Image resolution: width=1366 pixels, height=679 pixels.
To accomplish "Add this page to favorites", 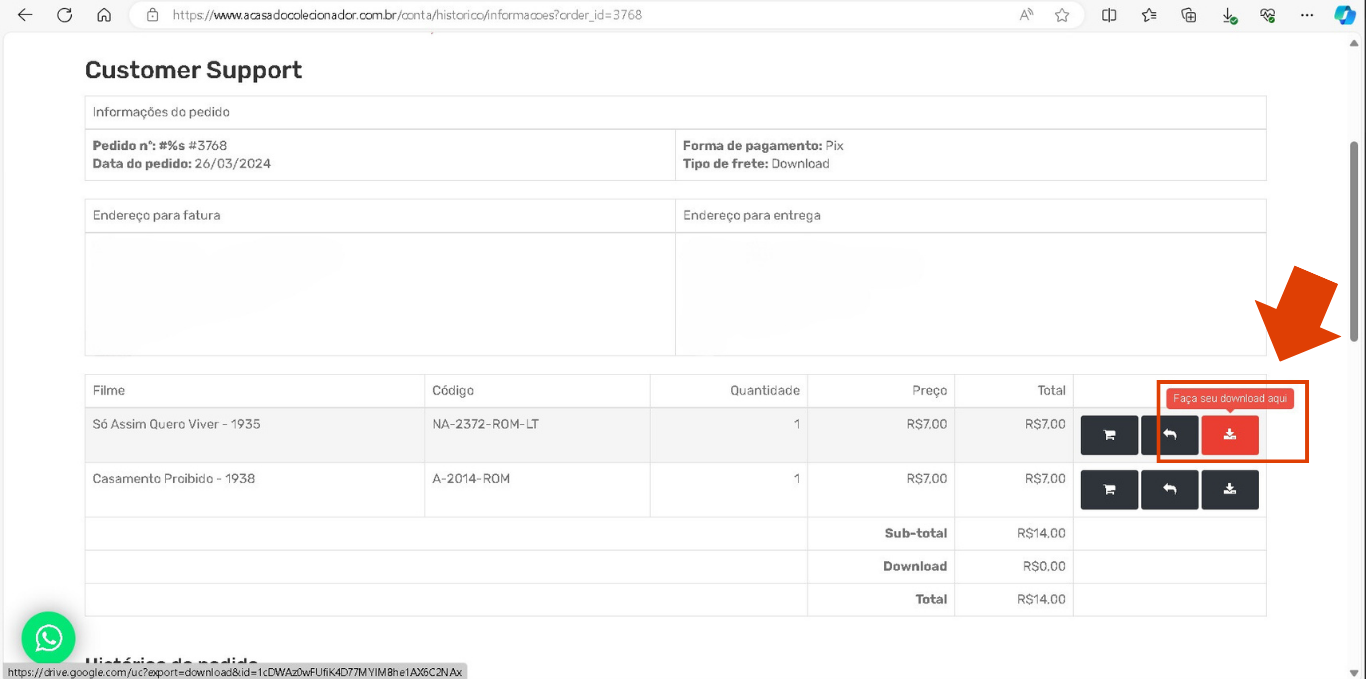I will pos(1062,15).
